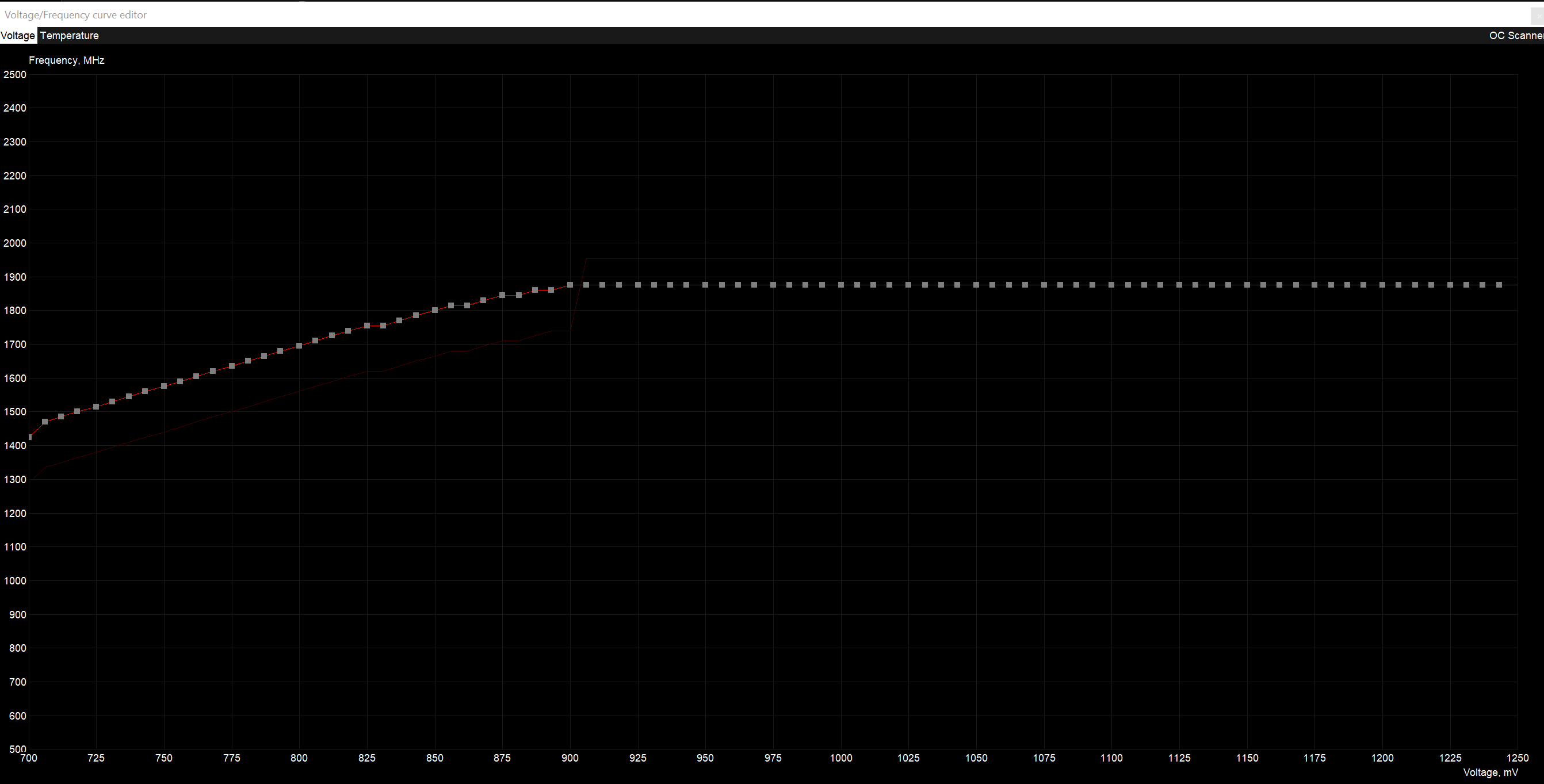The width and height of the screenshot is (1544, 784).
Task: Select the Voltage tab
Action: (x=18, y=35)
